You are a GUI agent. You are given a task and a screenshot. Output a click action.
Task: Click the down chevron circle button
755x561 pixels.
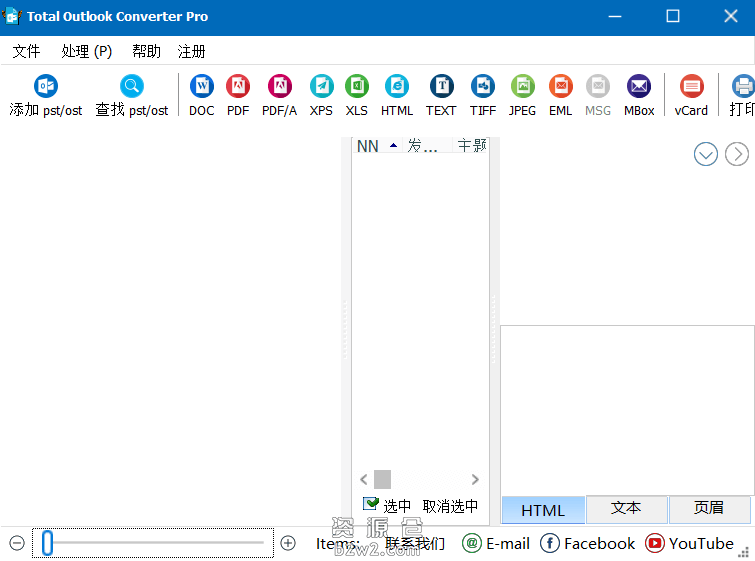pos(706,154)
